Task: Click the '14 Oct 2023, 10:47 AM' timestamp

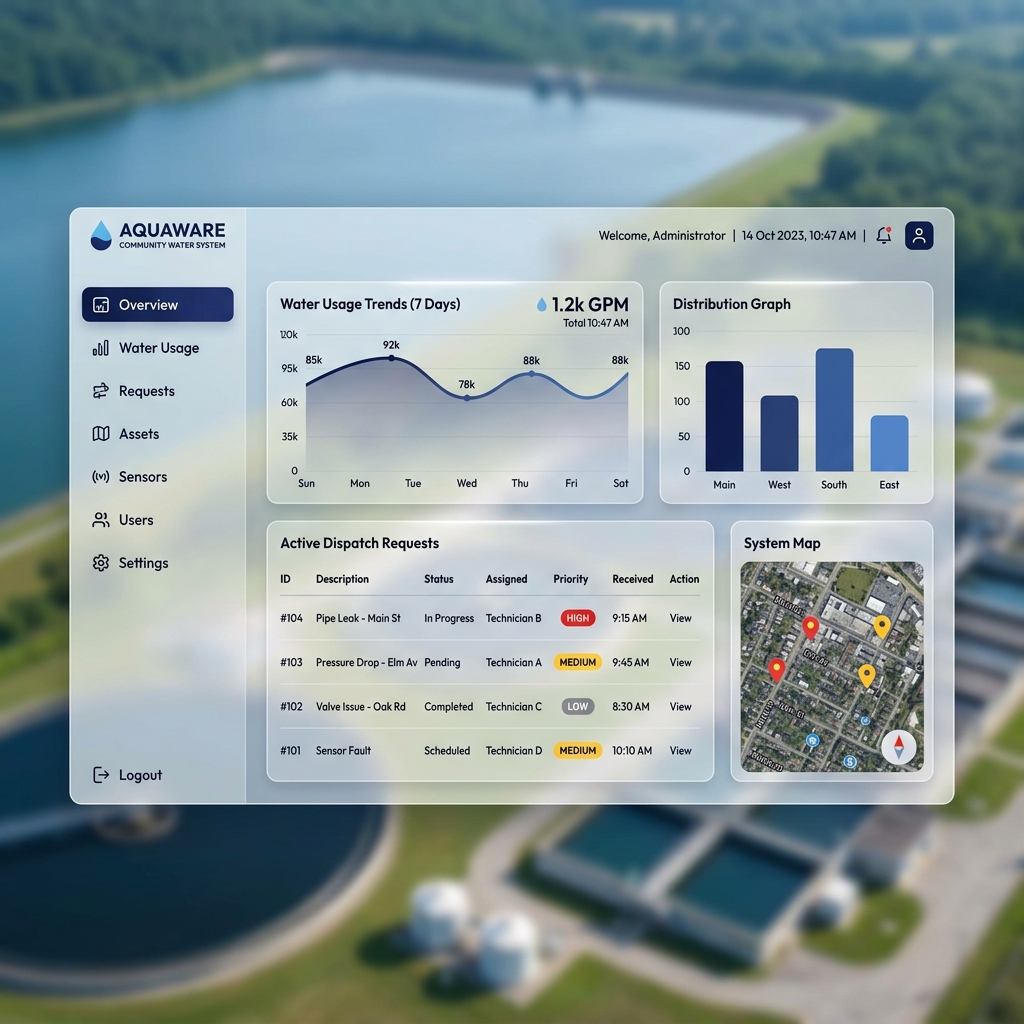Action: coord(799,236)
